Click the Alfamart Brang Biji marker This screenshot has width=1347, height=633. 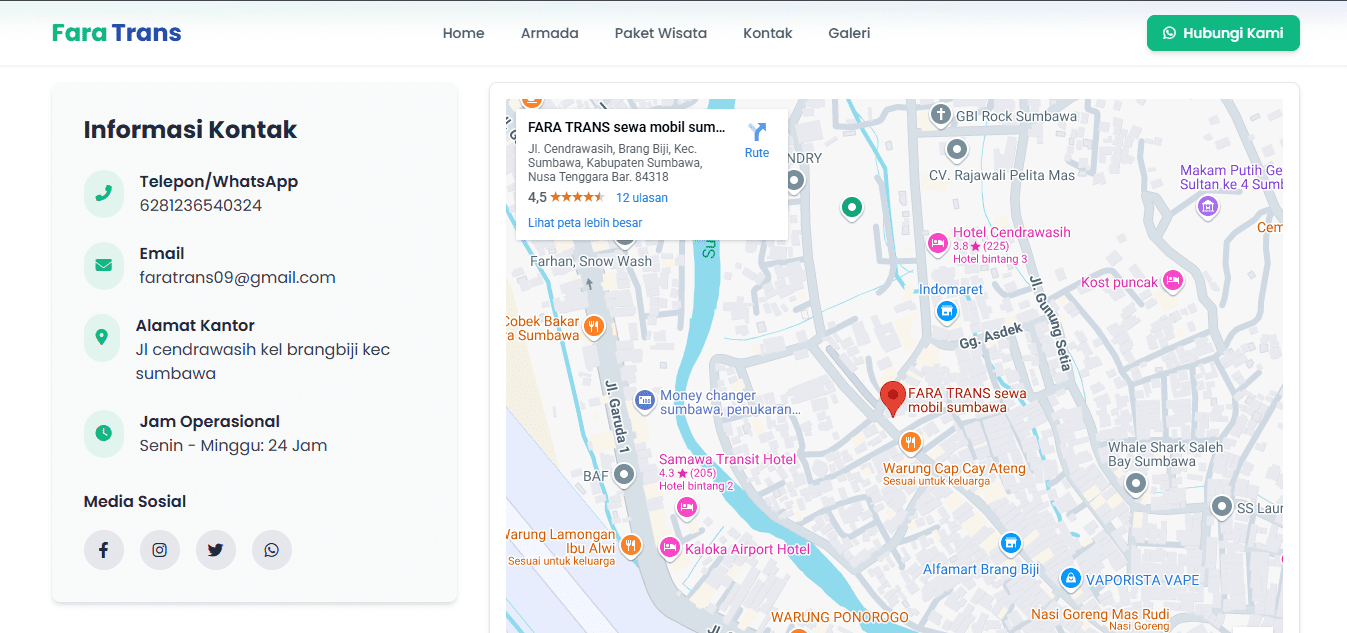pos(1011,544)
